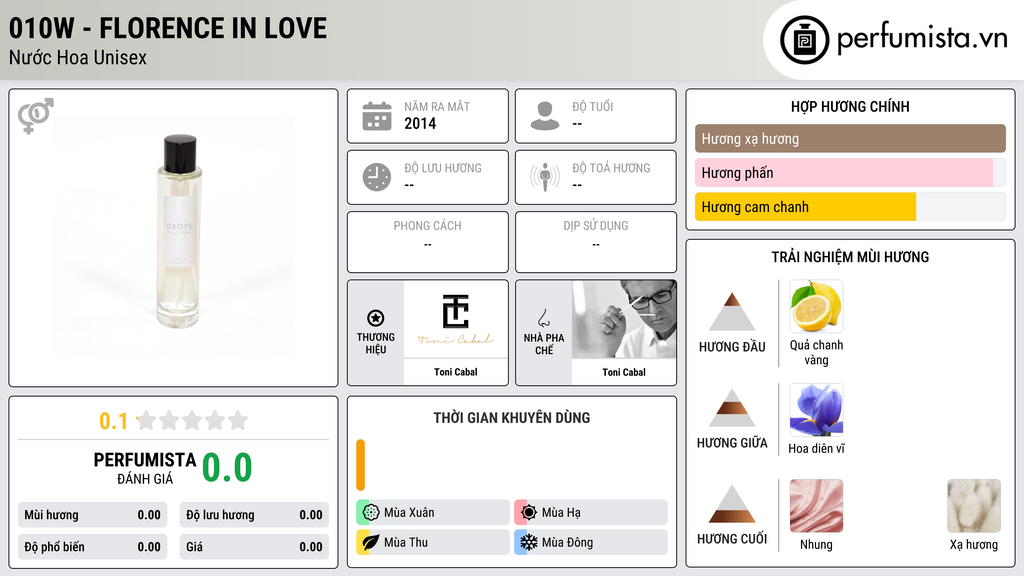Viewport: 1024px width, 576px height.
Task: Click the Mùi hương score field
Action: click(x=92, y=515)
